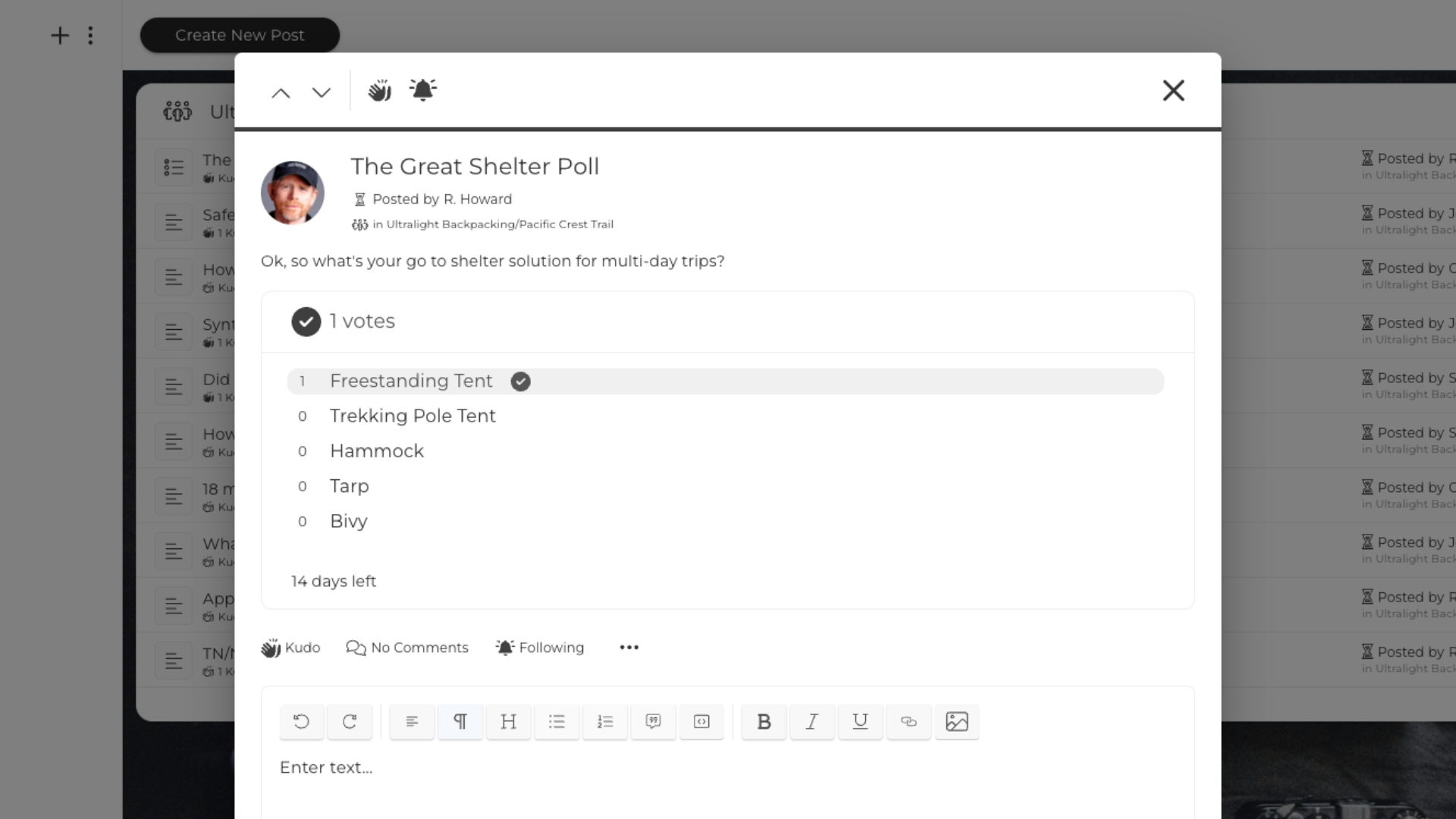Viewport: 1456px width, 819px height.
Task: Apply the blockquote format
Action: [653, 721]
